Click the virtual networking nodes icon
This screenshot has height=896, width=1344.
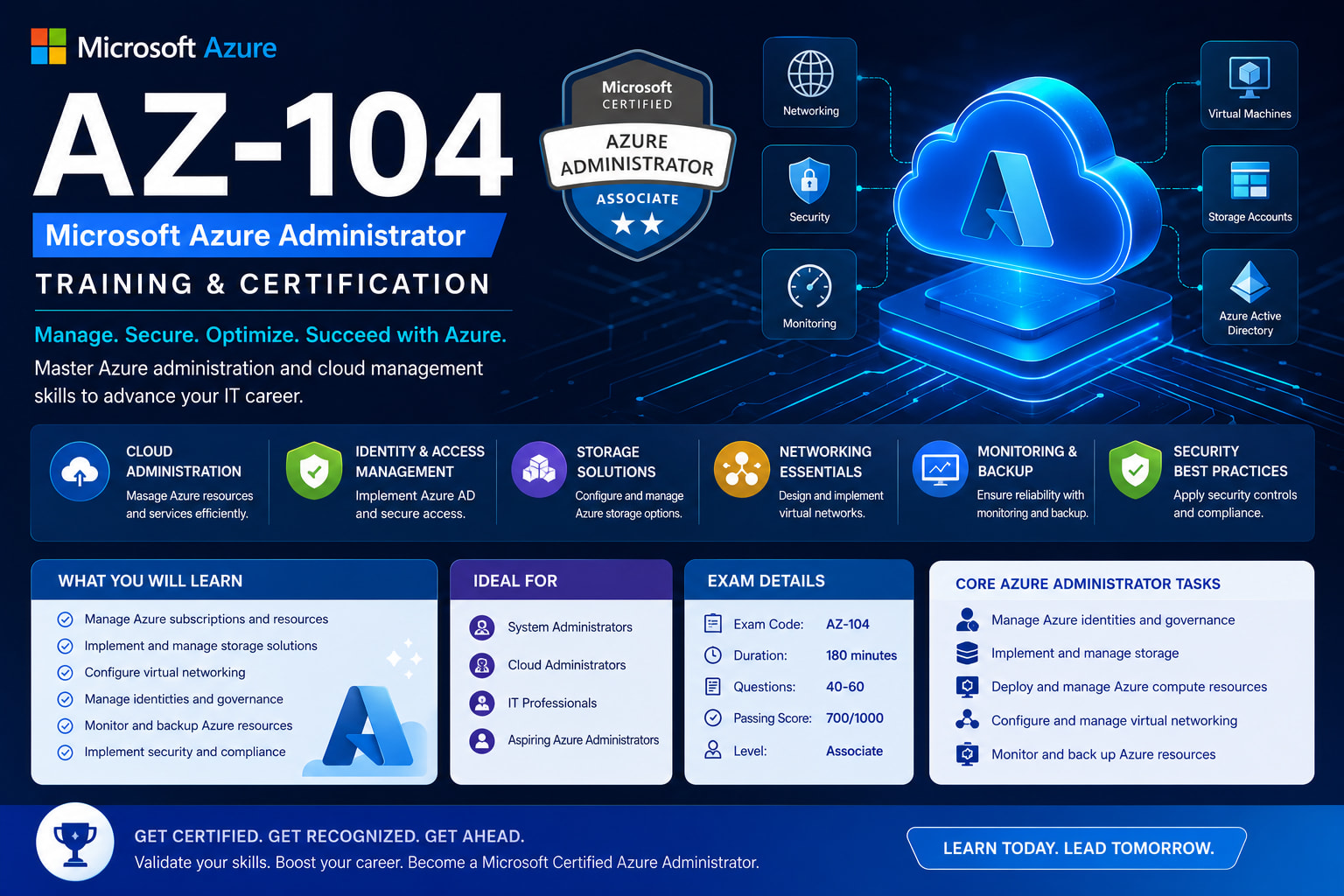[x=967, y=720]
